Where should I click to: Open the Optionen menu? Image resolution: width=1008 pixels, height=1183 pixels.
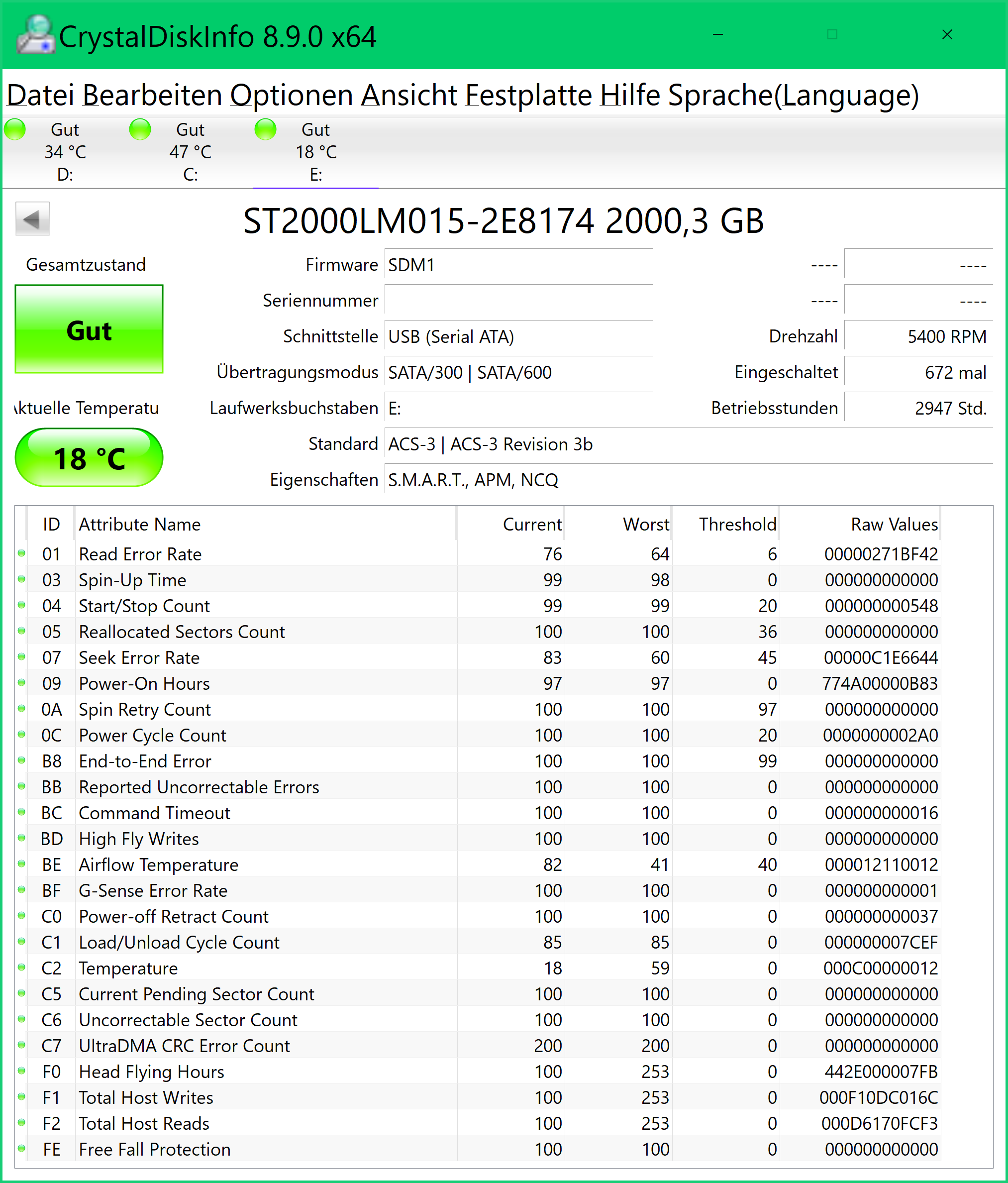tap(292, 95)
